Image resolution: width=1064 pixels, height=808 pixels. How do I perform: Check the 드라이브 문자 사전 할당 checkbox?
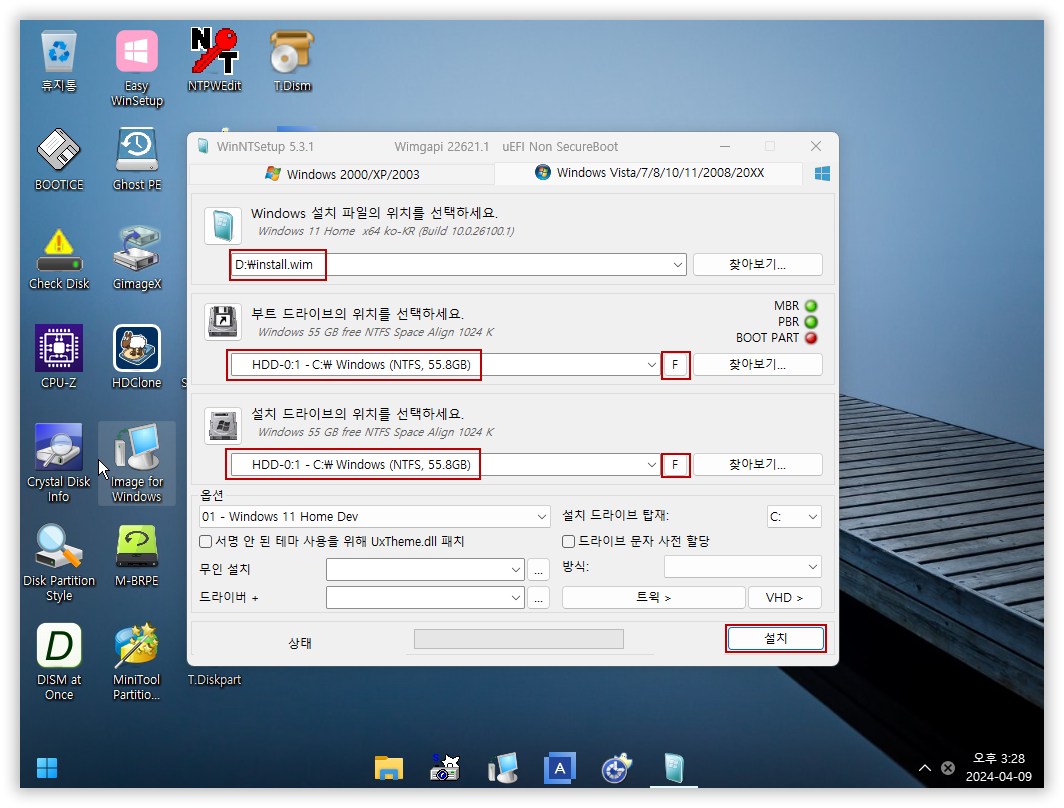pyautogui.click(x=569, y=541)
